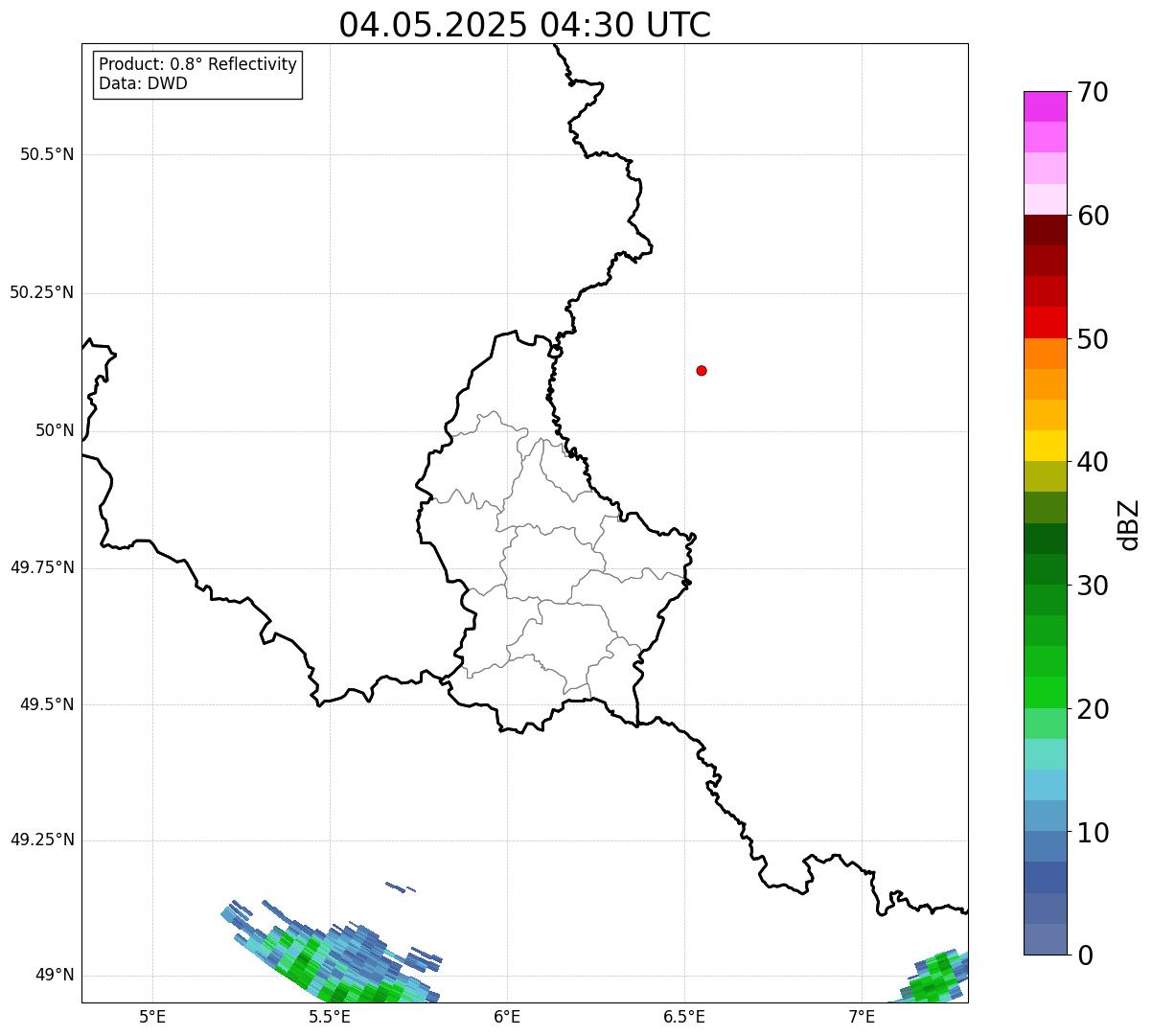Click the 5°E longitude label
Image resolution: width=1152 pixels, height=1036 pixels.
click(152, 1016)
